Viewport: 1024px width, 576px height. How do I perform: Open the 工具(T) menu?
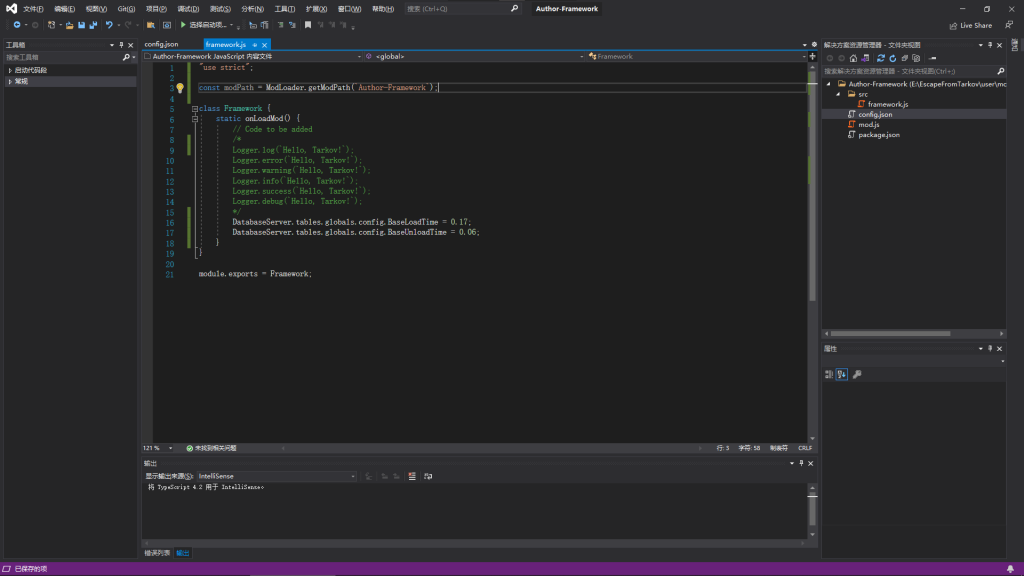285,9
